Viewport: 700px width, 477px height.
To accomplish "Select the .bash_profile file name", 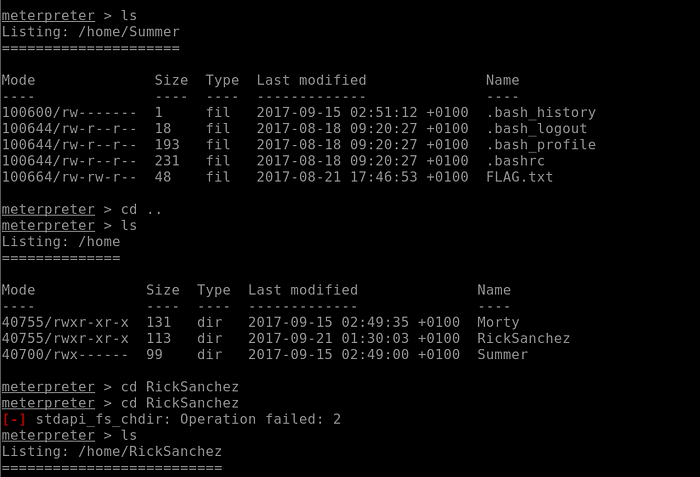I will point(540,145).
